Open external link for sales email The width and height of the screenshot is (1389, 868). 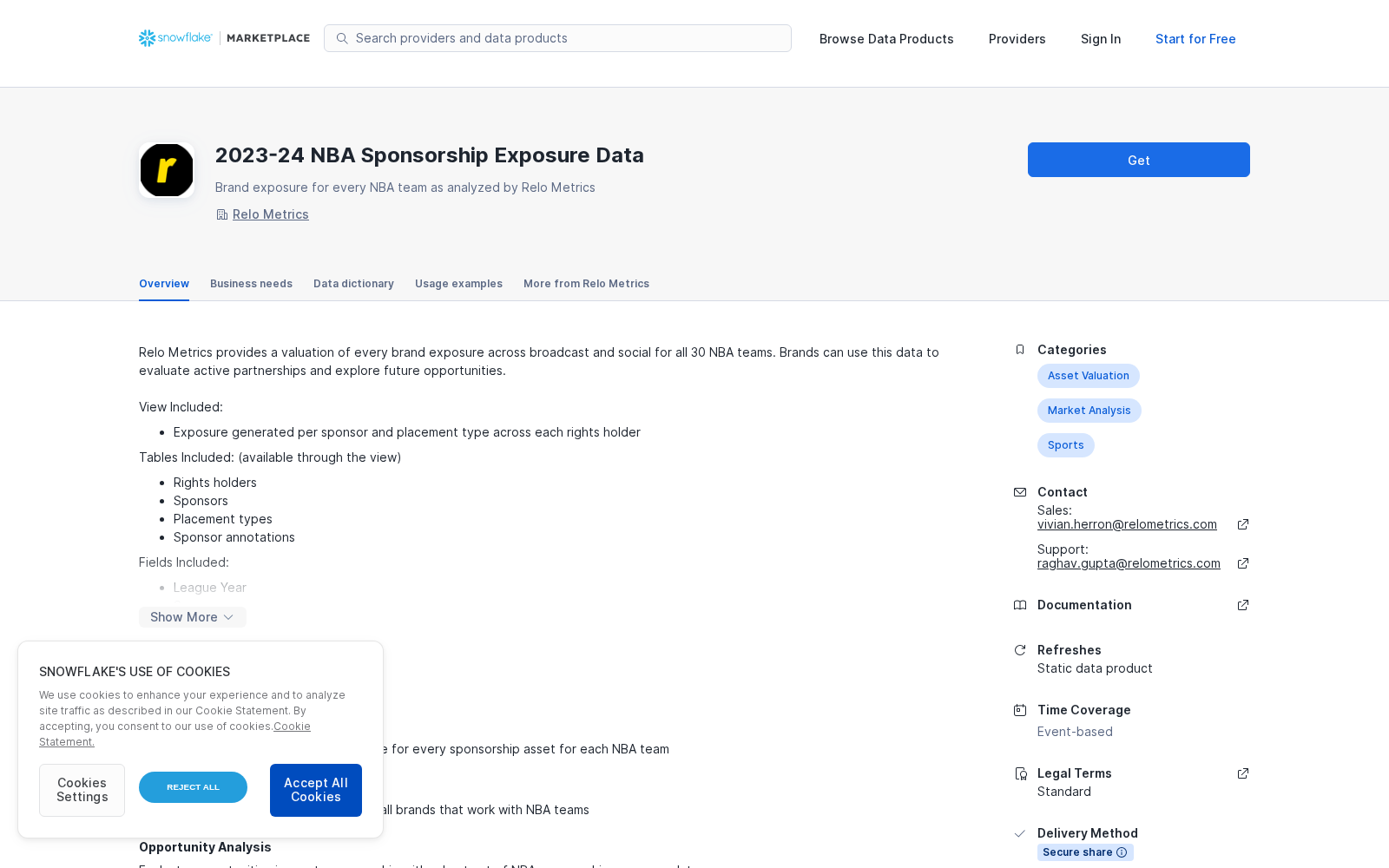coord(1243,524)
